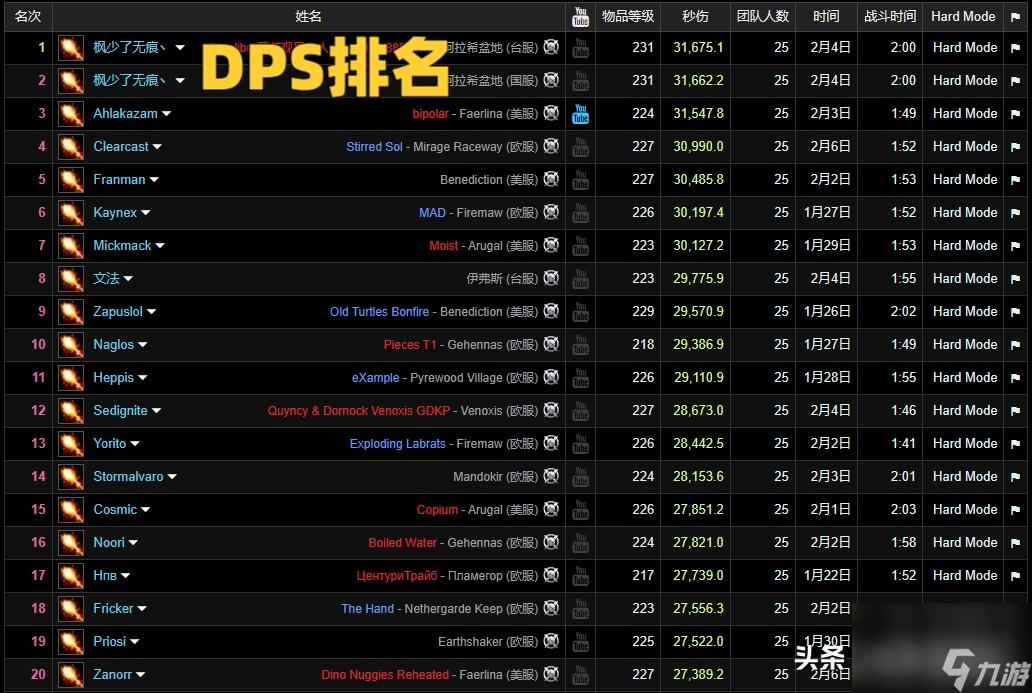This screenshot has width=1032, height=693.
Task: Open the Naglos player link
Action: 113,345
